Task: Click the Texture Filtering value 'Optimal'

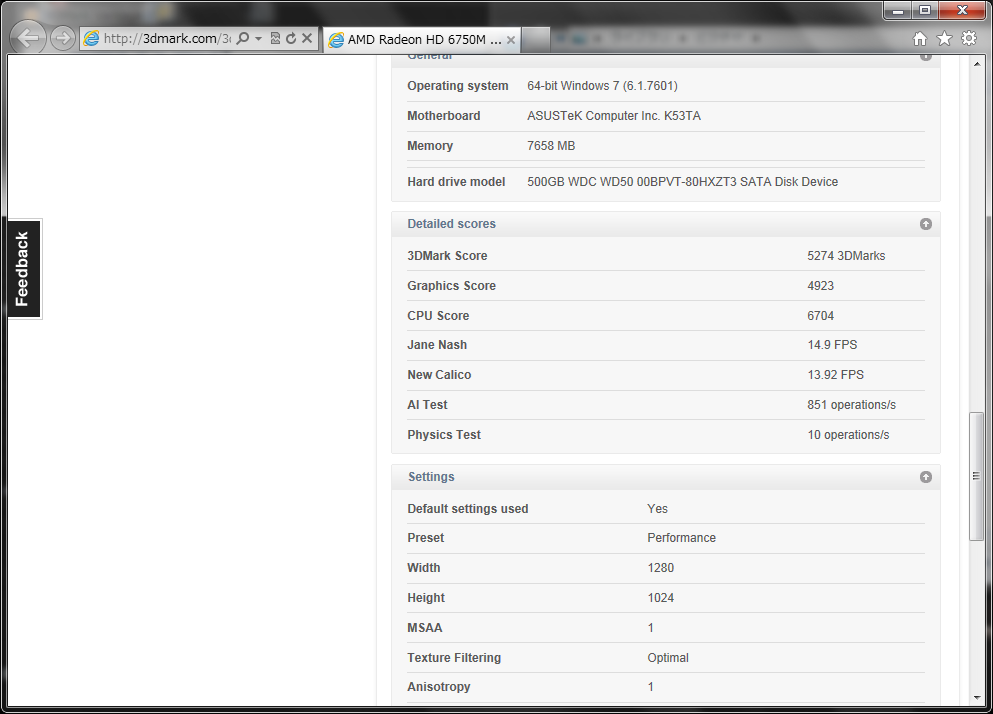Action: [667, 658]
